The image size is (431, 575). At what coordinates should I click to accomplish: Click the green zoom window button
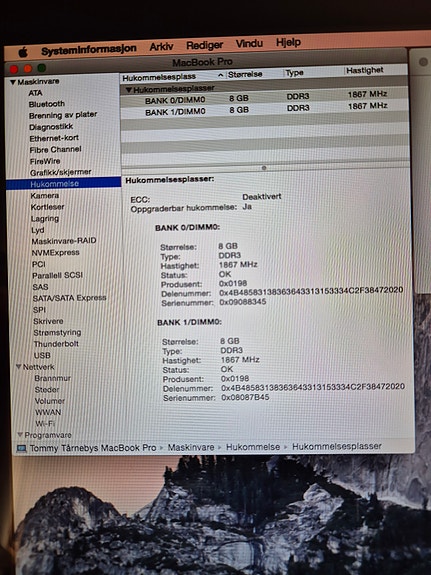coord(41,68)
